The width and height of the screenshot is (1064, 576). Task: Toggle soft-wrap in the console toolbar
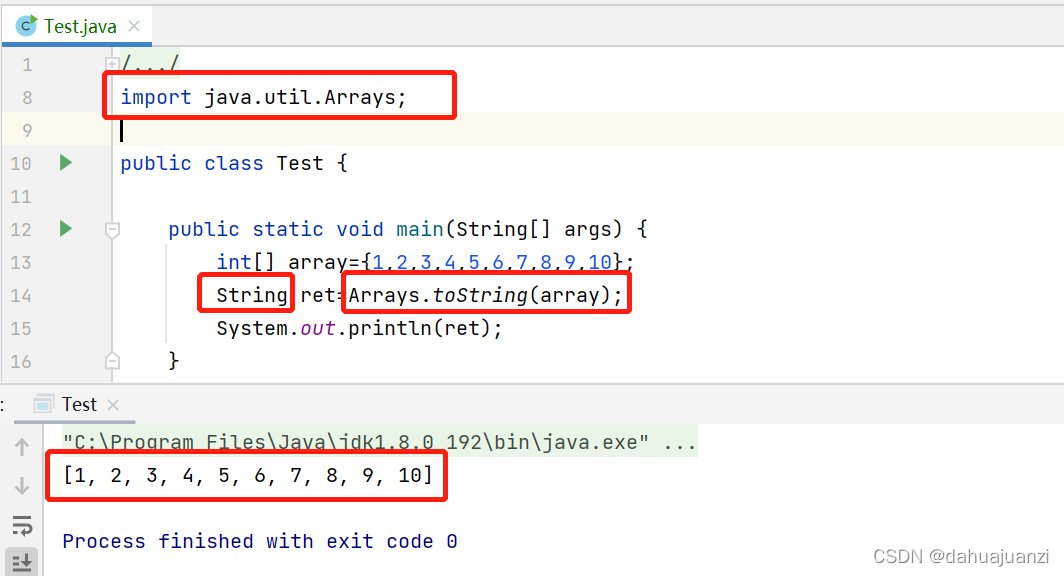coord(22,524)
